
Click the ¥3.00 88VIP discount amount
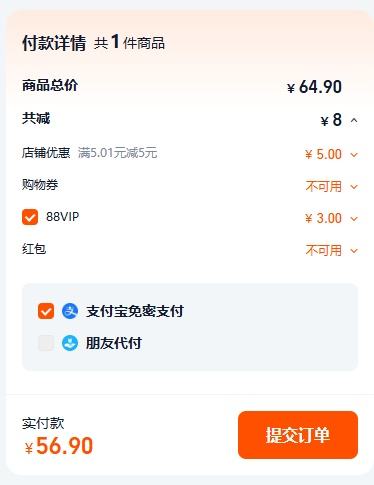323,218
